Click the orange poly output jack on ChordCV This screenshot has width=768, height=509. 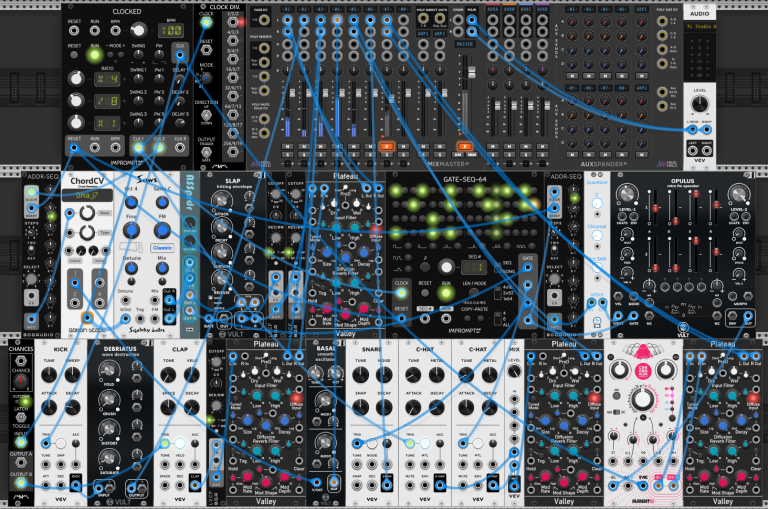pos(87,317)
